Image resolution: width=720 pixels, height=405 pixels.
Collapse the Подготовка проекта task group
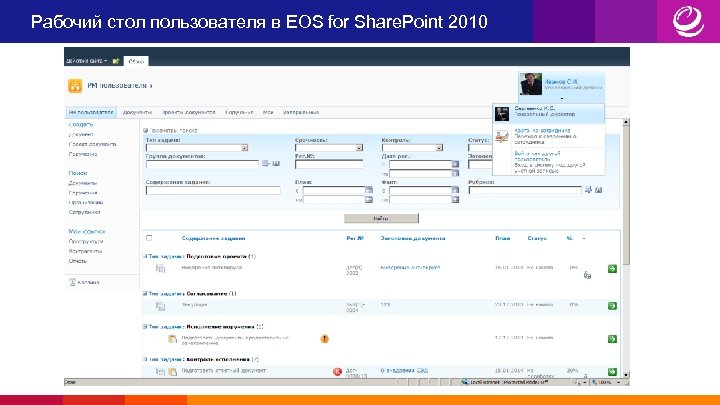pyautogui.click(x=145, y=256)
